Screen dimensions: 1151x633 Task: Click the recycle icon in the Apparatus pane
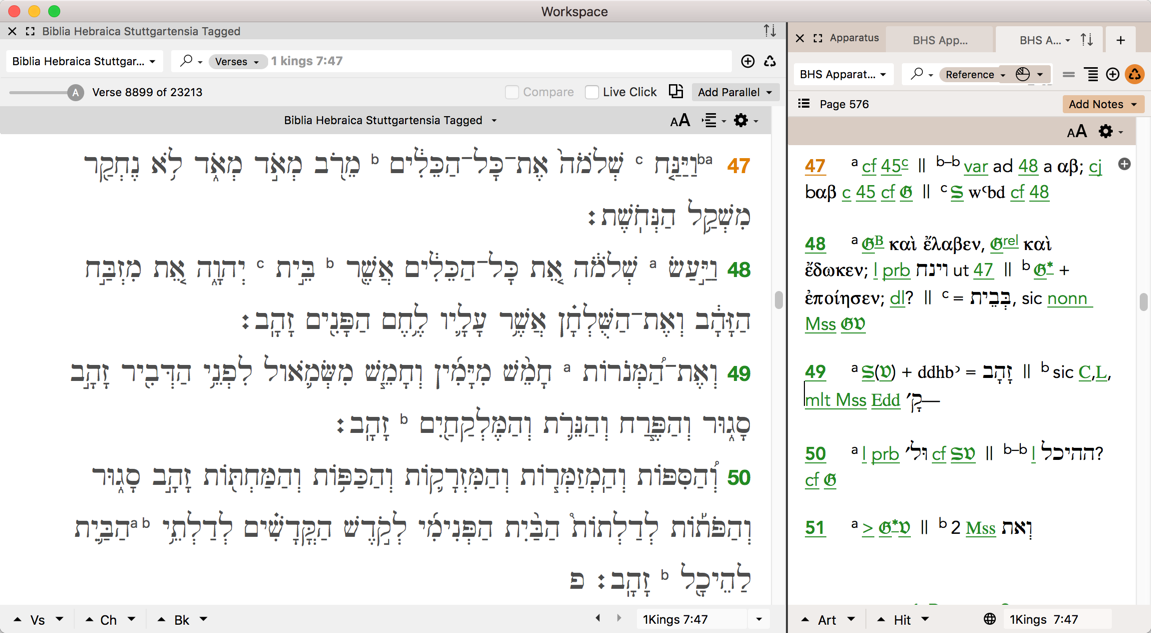click(1134, 74)
